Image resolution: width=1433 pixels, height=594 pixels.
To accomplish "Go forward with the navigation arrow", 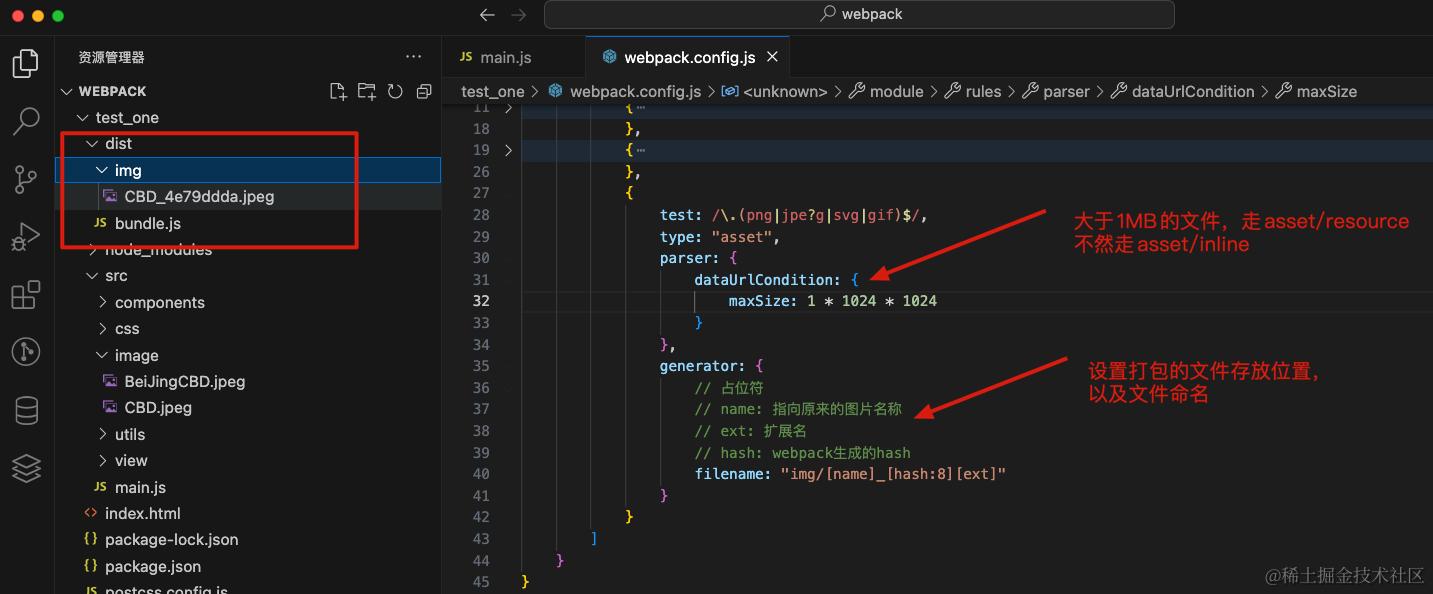I will 518,15.
